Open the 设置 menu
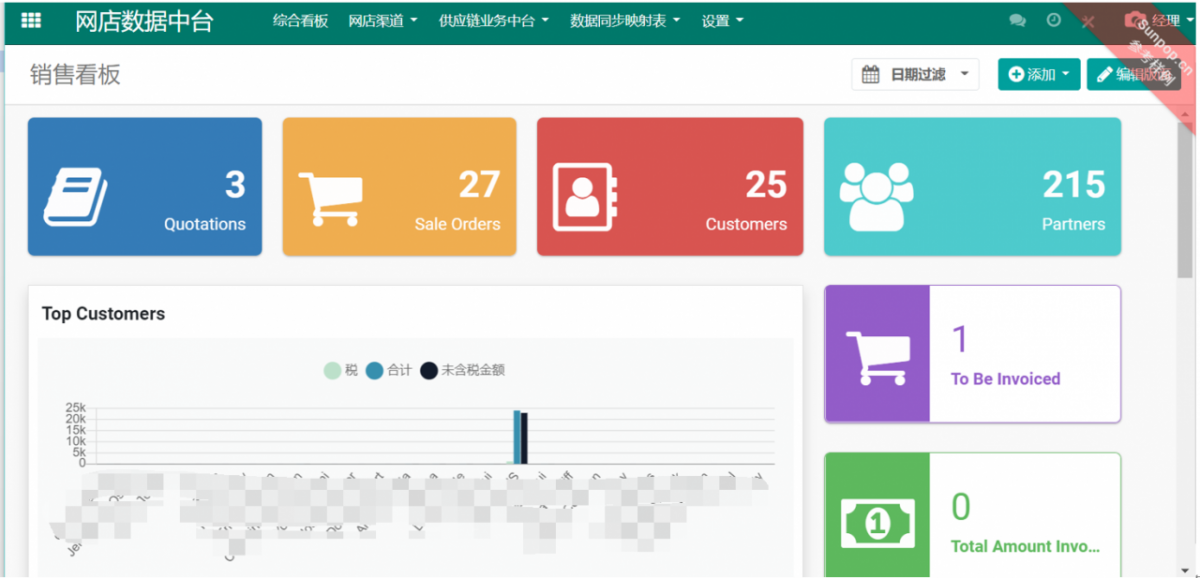 tap(722, 20)
